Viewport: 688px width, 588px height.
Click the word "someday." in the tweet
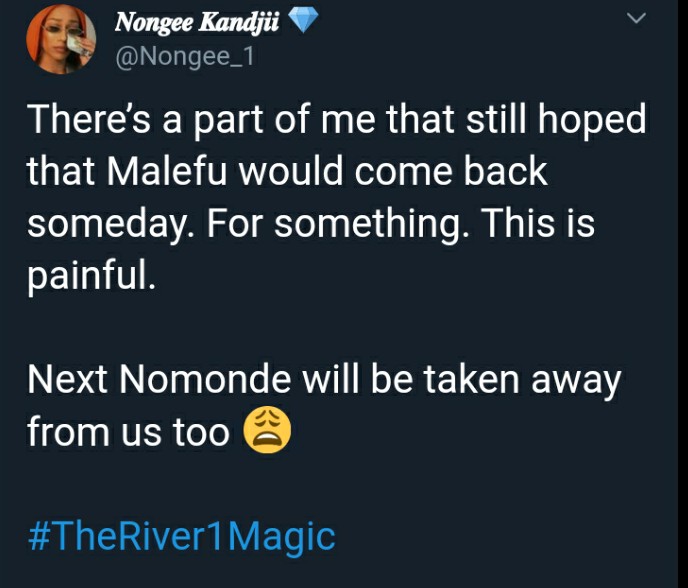(x=111, y=224)
